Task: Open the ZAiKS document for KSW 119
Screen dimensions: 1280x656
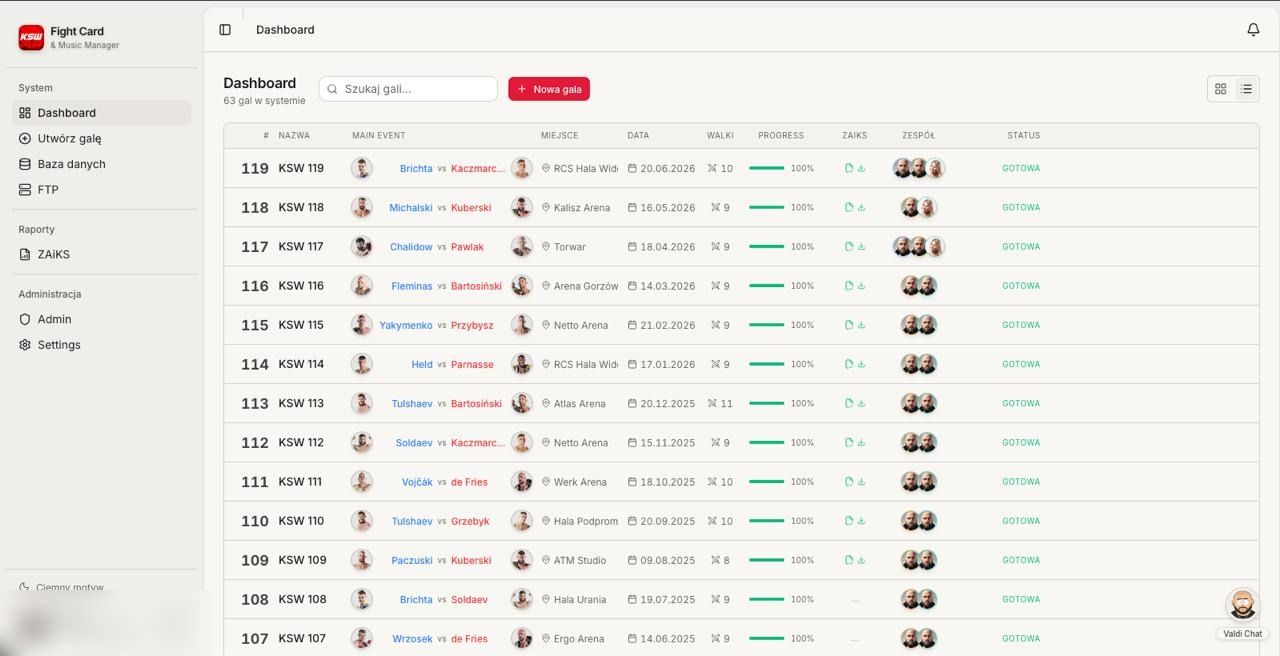Action: click(x=849, y=168)
